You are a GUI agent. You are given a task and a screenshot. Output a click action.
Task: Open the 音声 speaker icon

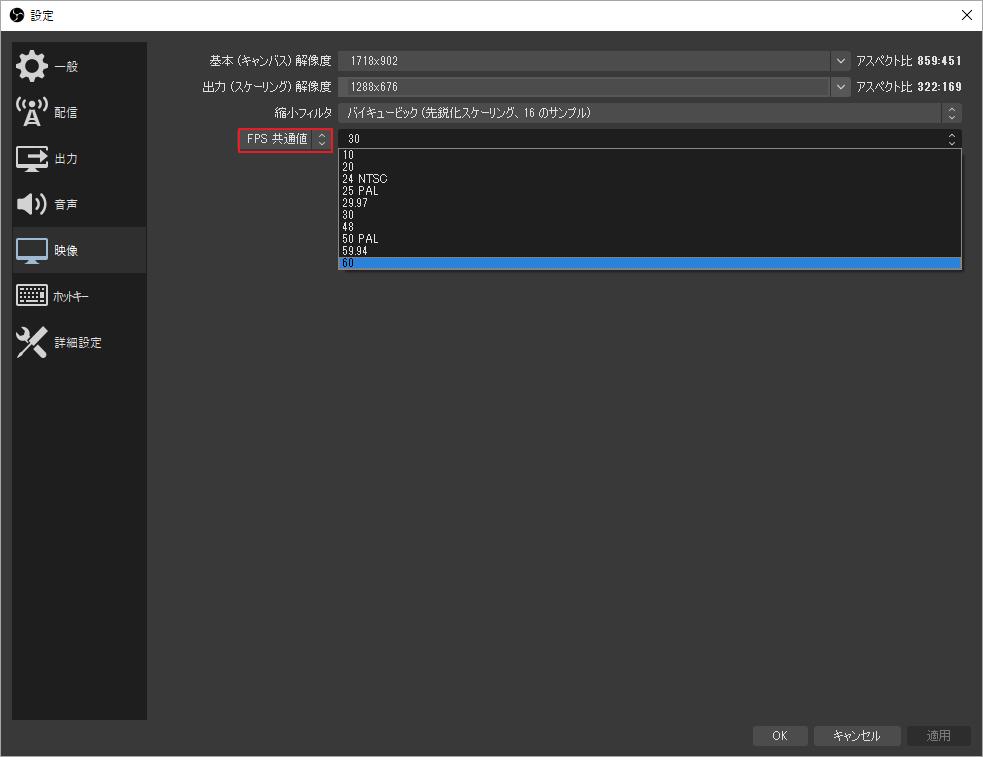pyautogui.click(x=31, y=204)
